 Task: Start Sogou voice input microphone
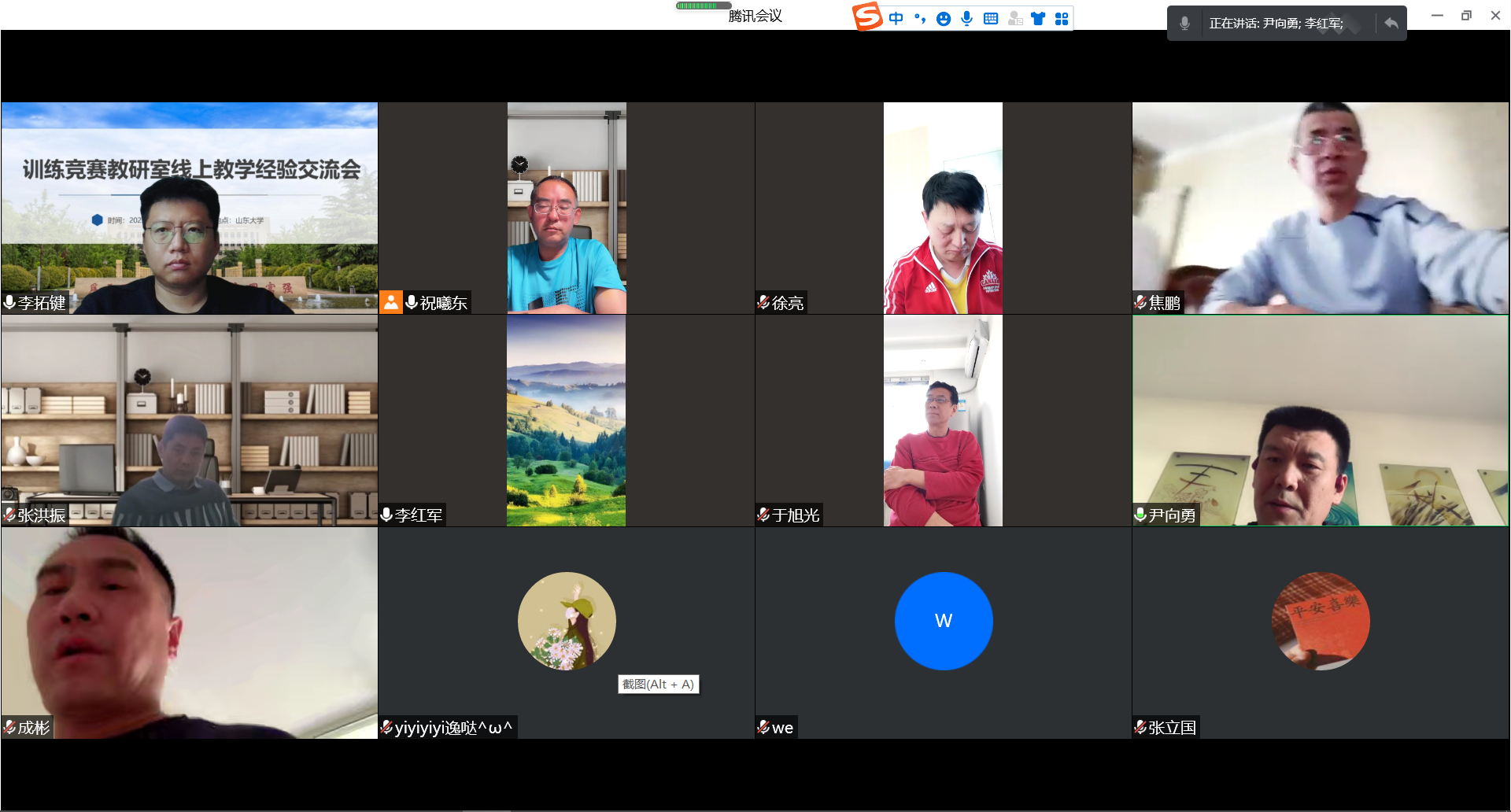click(966, 18)
